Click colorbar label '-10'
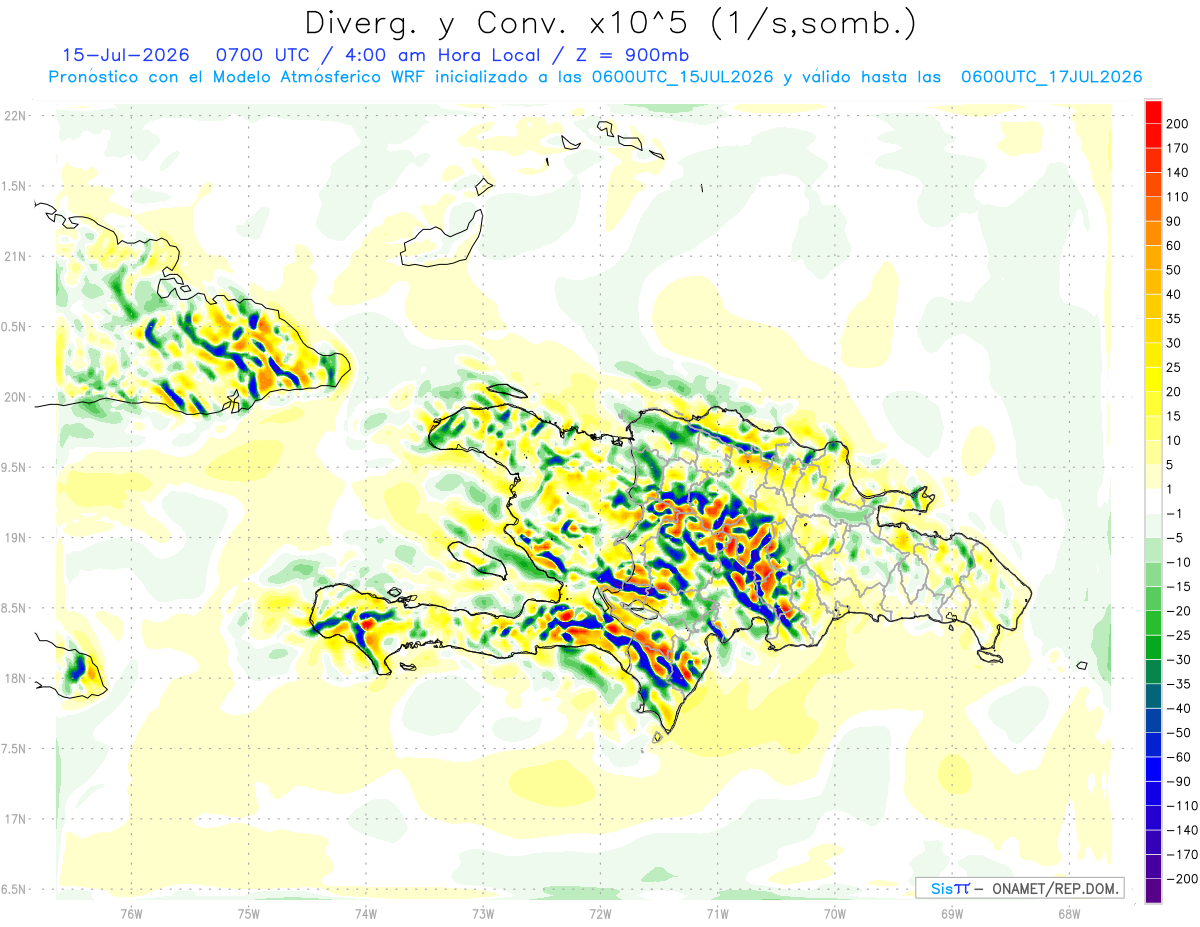The height and width of the screenshot is (927, 1200). coord(1178,562)
